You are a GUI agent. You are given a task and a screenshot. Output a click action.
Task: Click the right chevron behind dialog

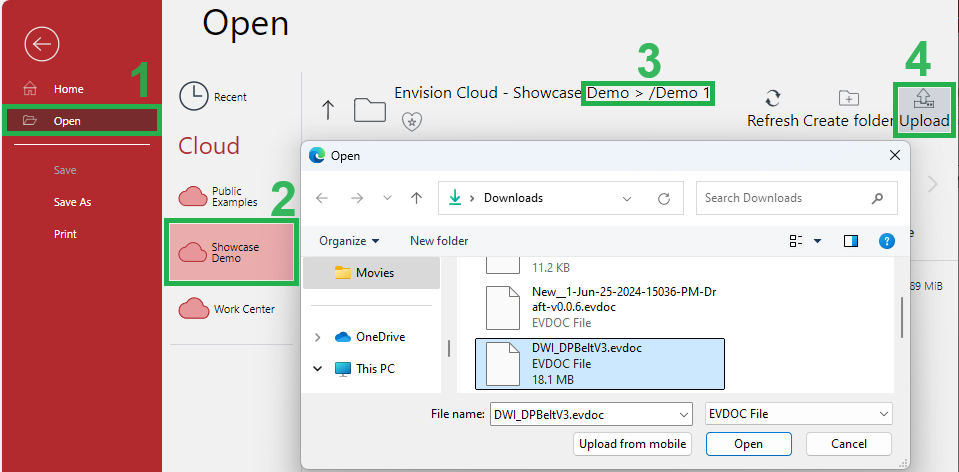[x=932, y=184]
